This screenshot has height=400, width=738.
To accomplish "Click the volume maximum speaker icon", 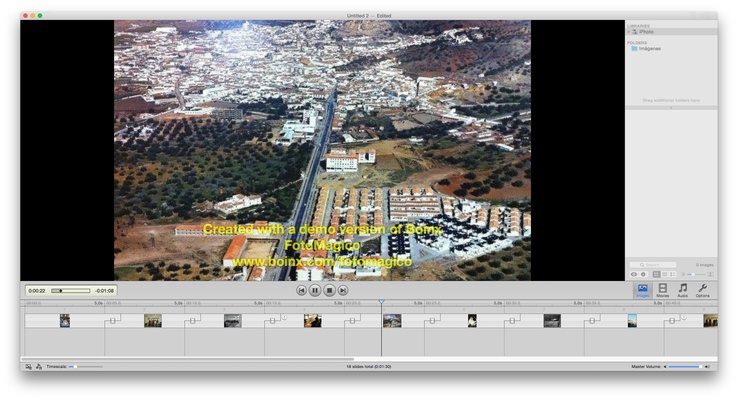I will [x=707, y=367].
